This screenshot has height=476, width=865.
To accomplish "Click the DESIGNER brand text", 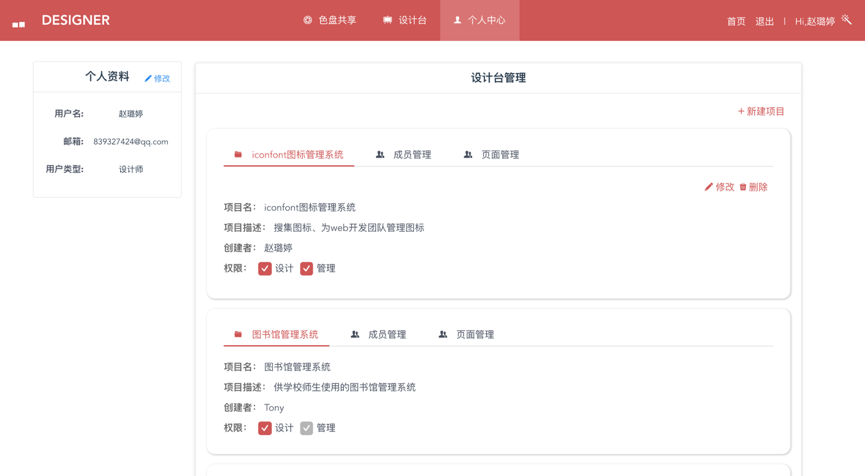I will (76, 20).
